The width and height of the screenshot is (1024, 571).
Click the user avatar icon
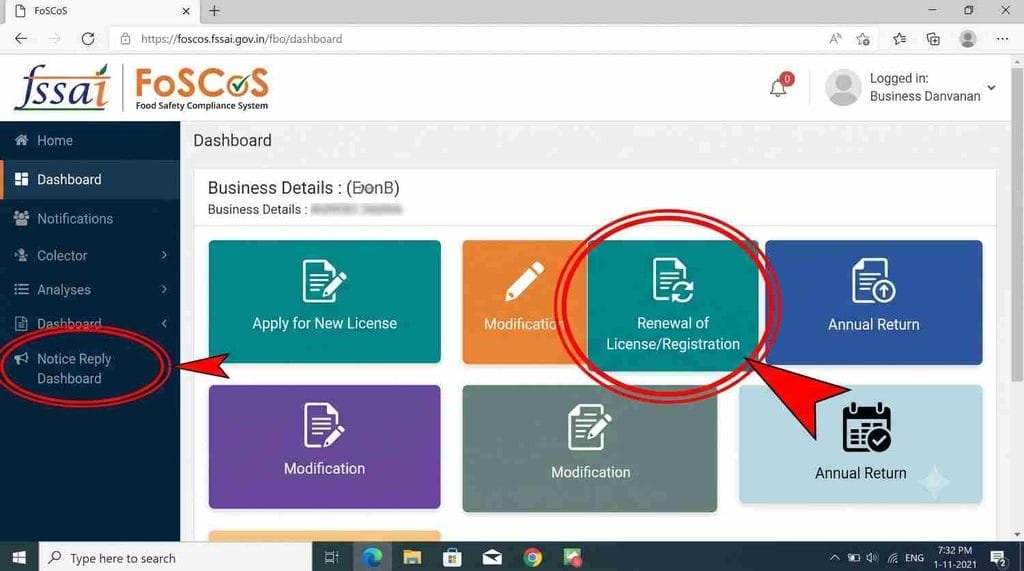tap(843, 87)
